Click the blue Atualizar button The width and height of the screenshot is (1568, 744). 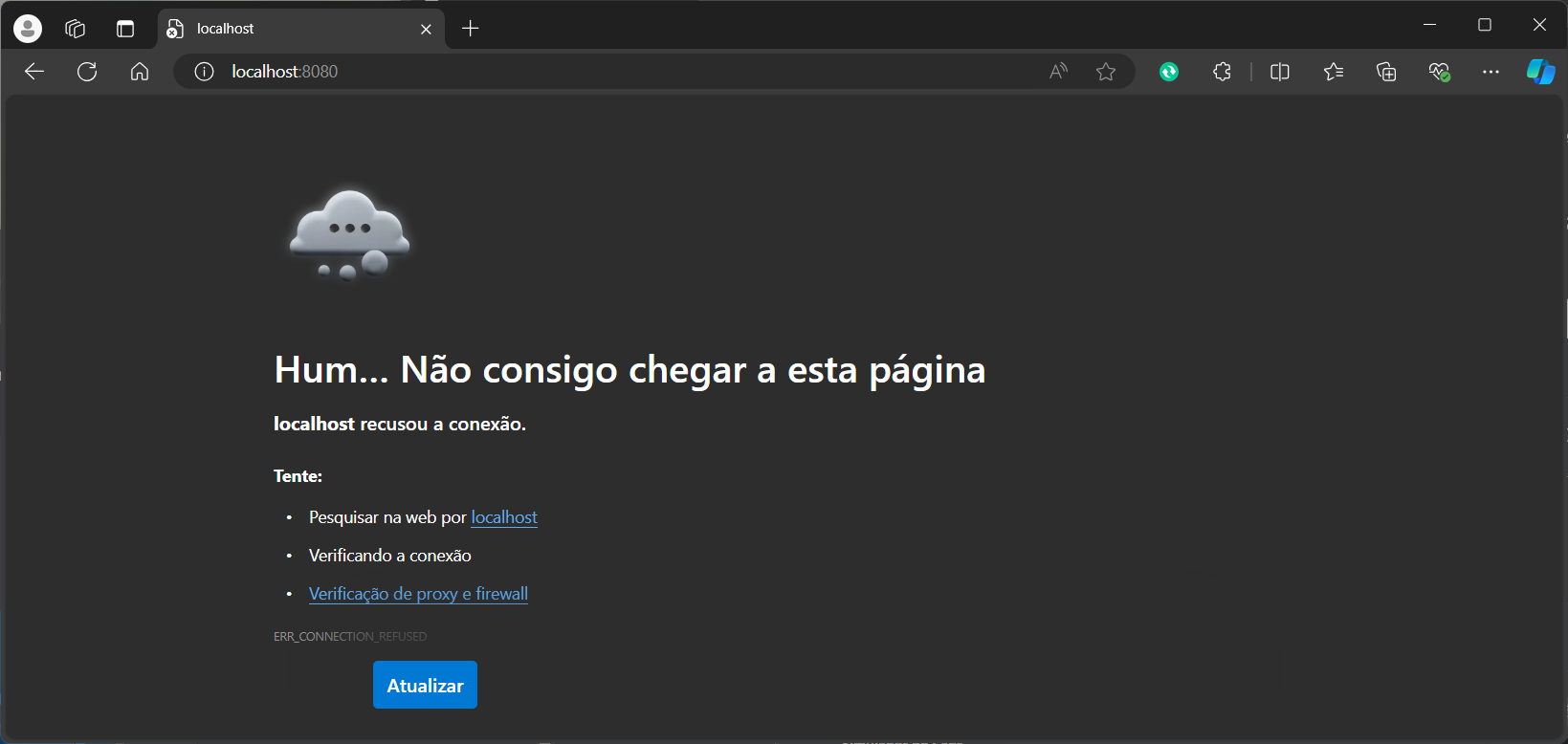425,685
